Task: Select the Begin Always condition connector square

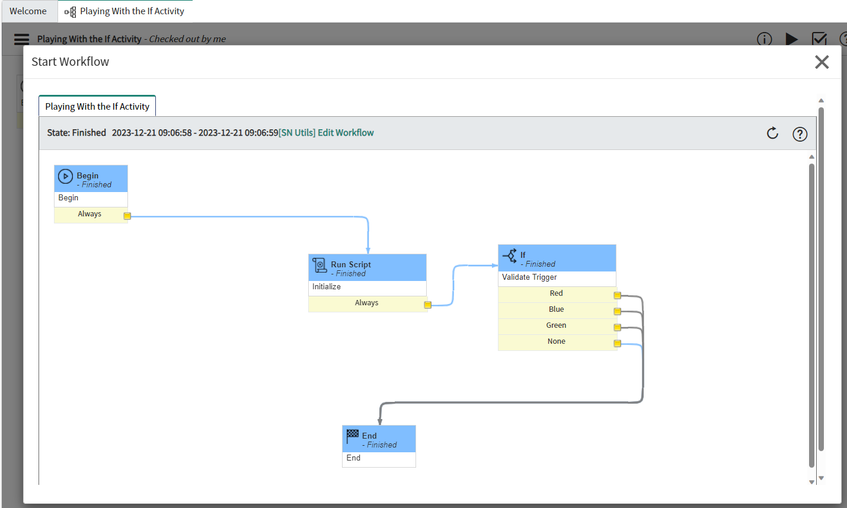Action: point(127,216)
